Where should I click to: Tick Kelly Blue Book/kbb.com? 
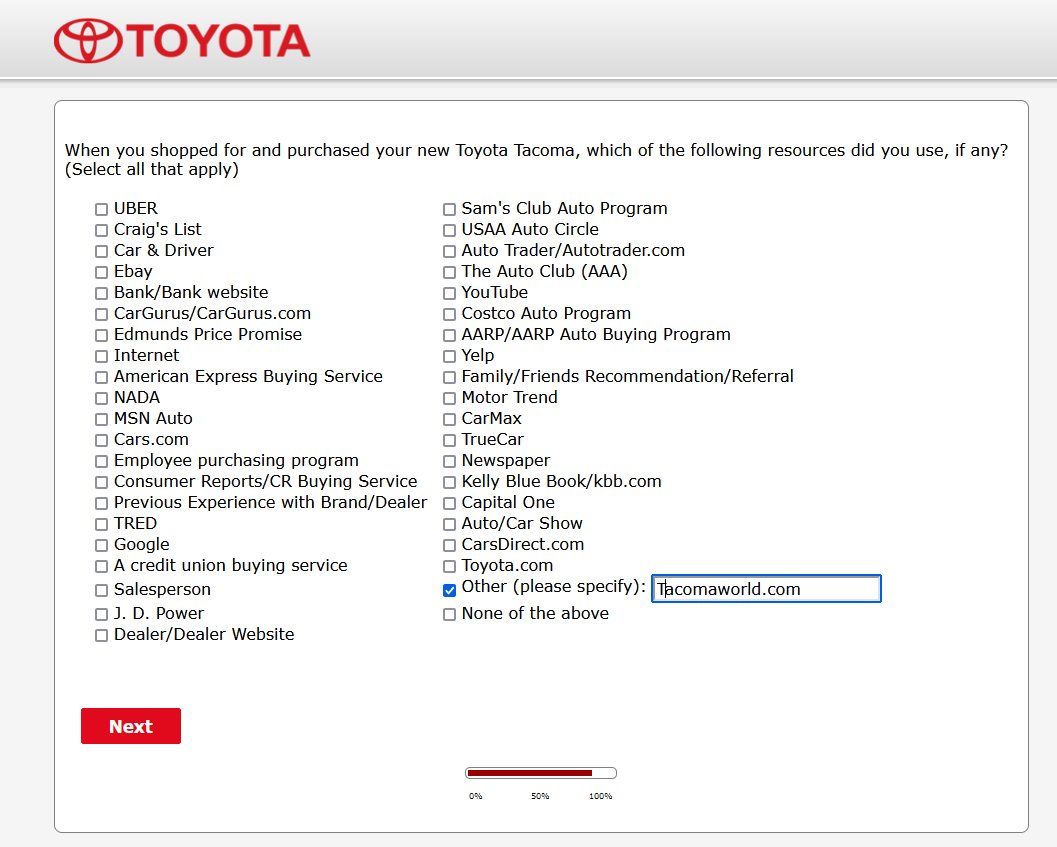coord(449,482)
